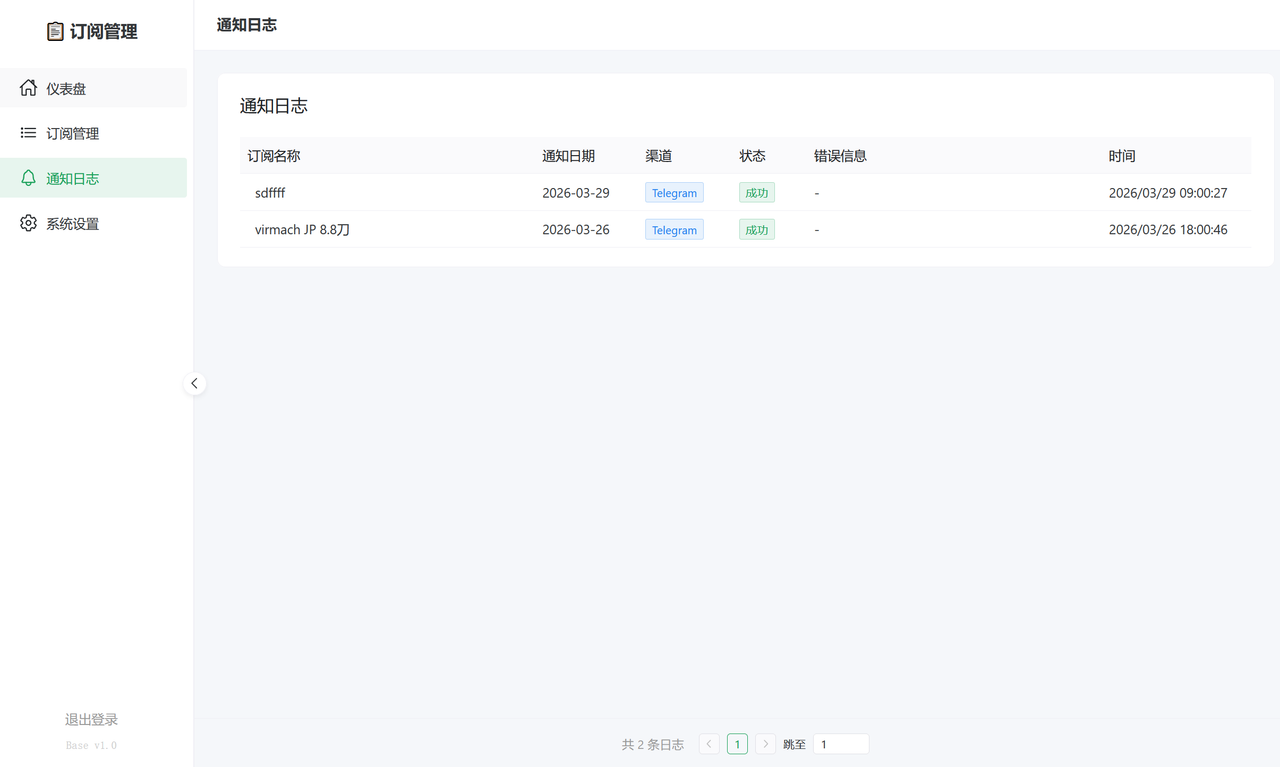Click the clipboard logo icon beside 订阅管理 title

[x=55, y=31]
